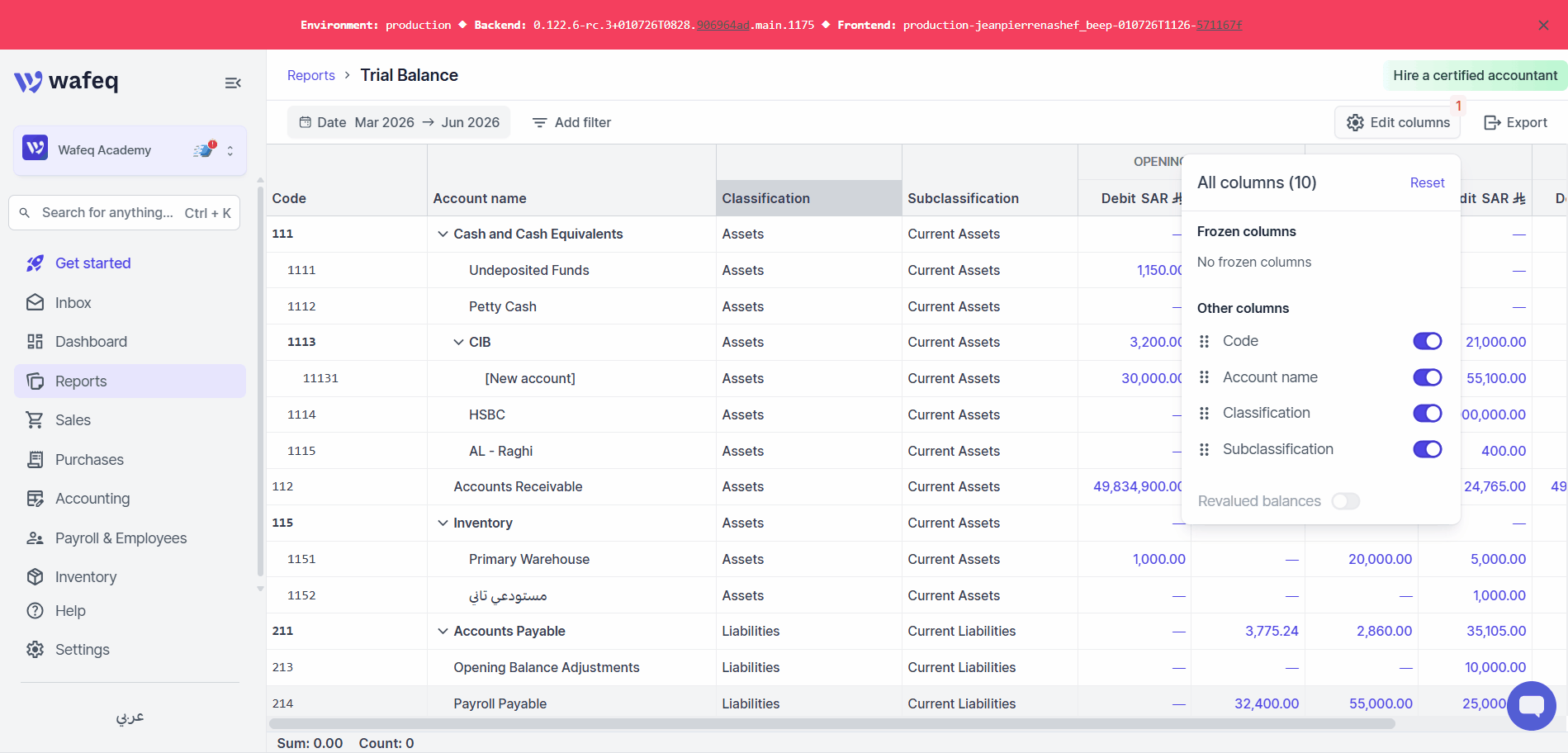Collapse the CIB account group
Image resolution: width=1568 pixels, height=753 pixels.
(x=458, y=342)
